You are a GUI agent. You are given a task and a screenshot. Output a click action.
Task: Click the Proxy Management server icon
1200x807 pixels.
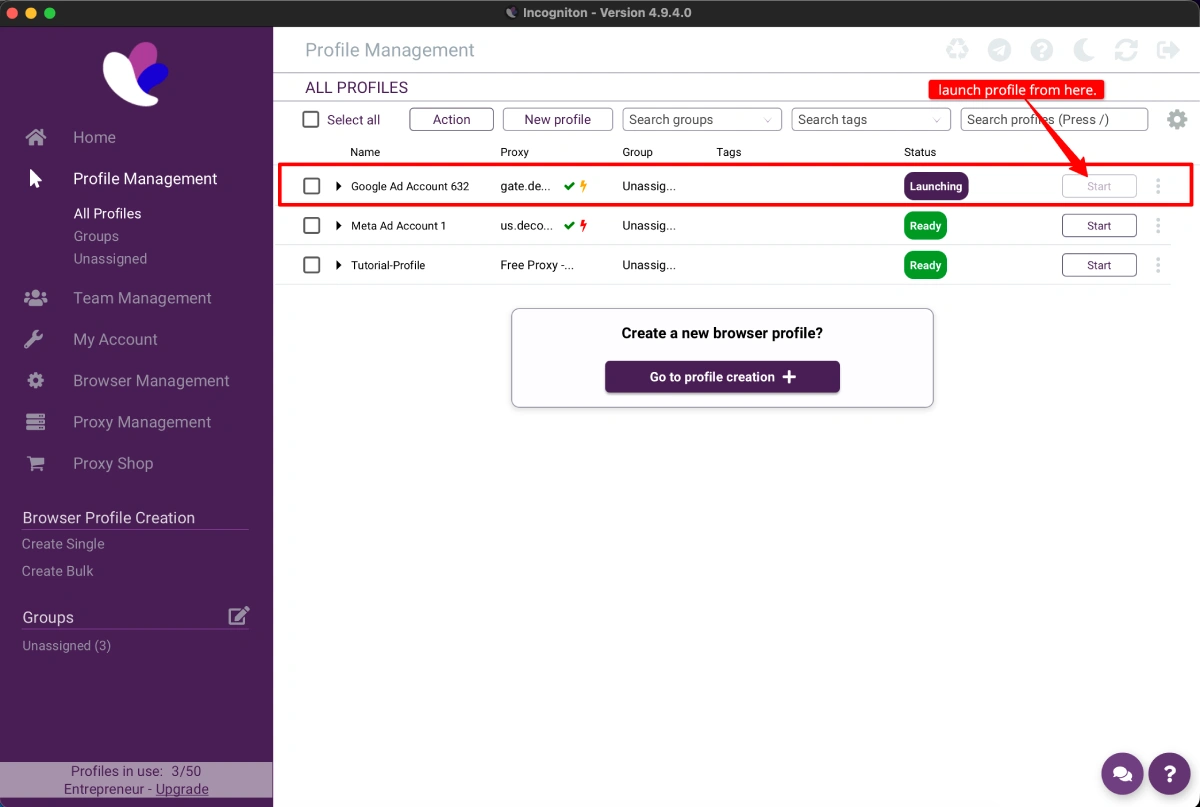pyautogui.click(x=36, y=422)
